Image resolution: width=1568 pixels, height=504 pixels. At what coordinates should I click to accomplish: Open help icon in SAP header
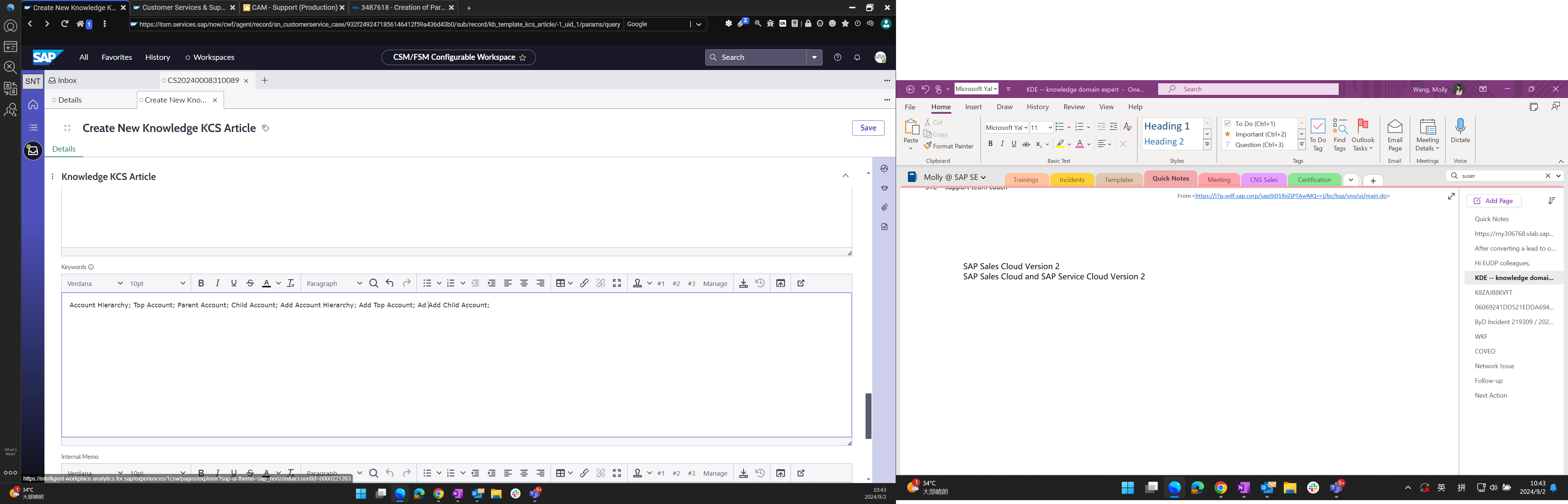pos(838,57)
